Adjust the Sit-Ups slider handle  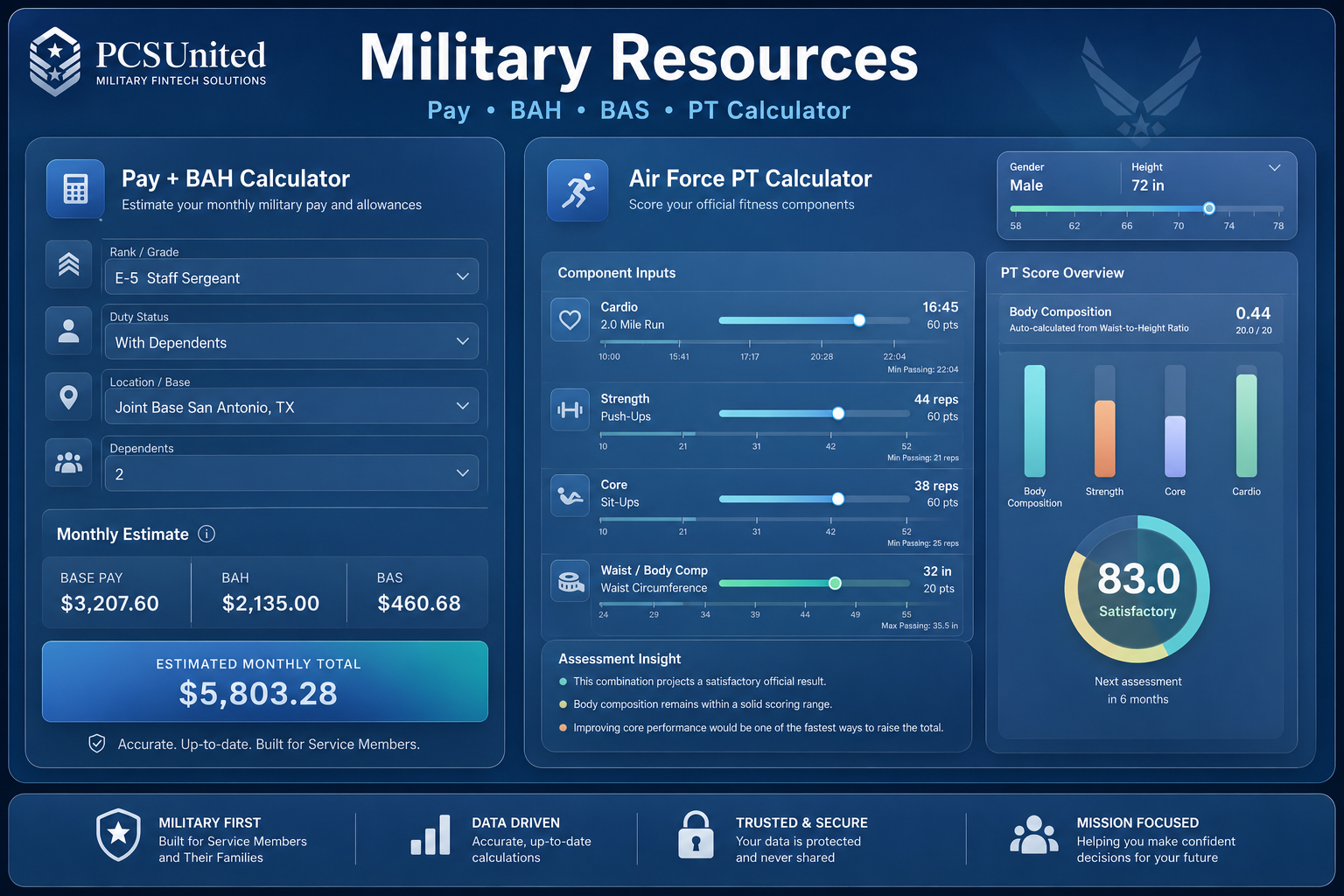838,499
